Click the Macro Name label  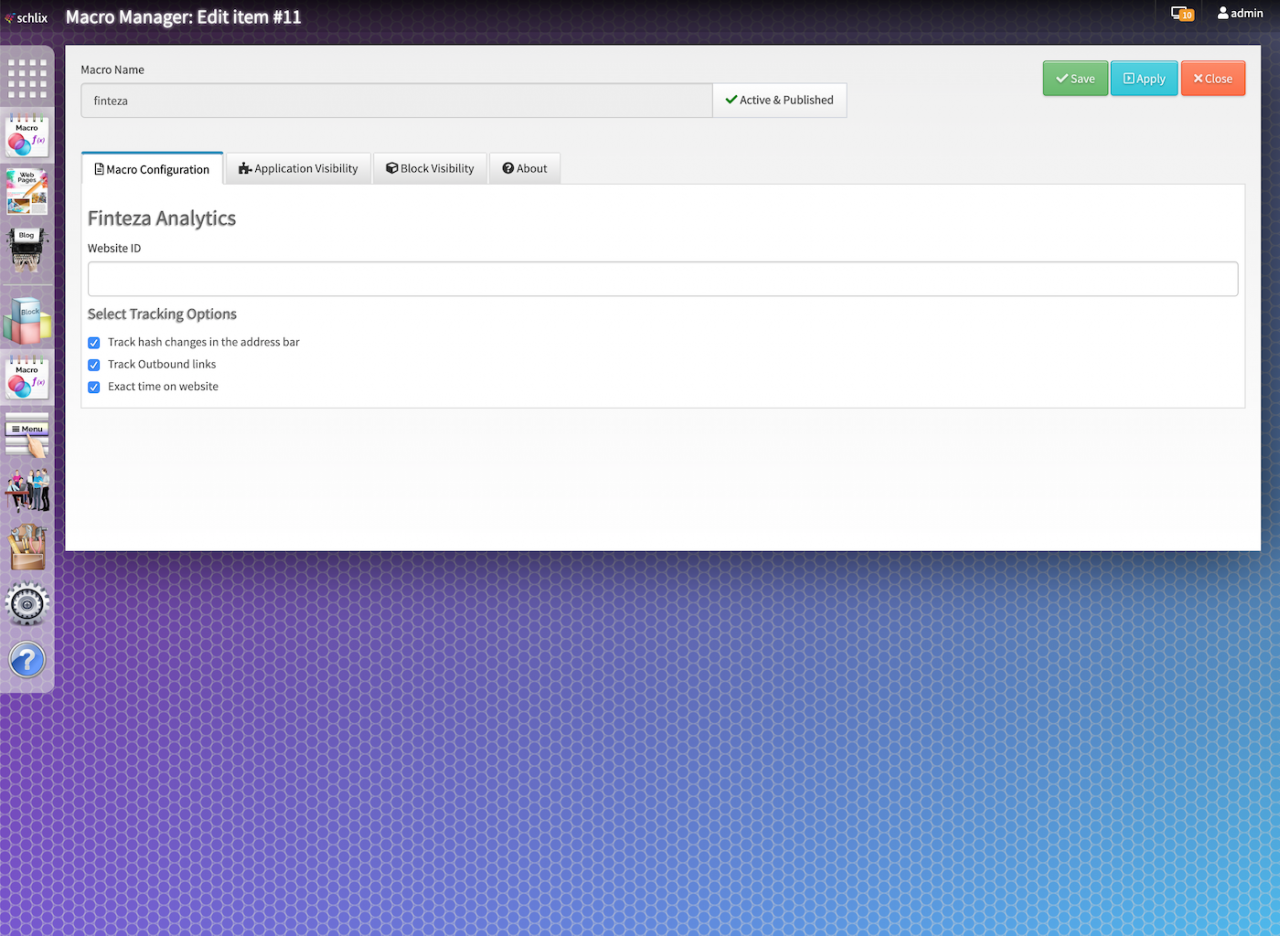click(x=112, y=70)
